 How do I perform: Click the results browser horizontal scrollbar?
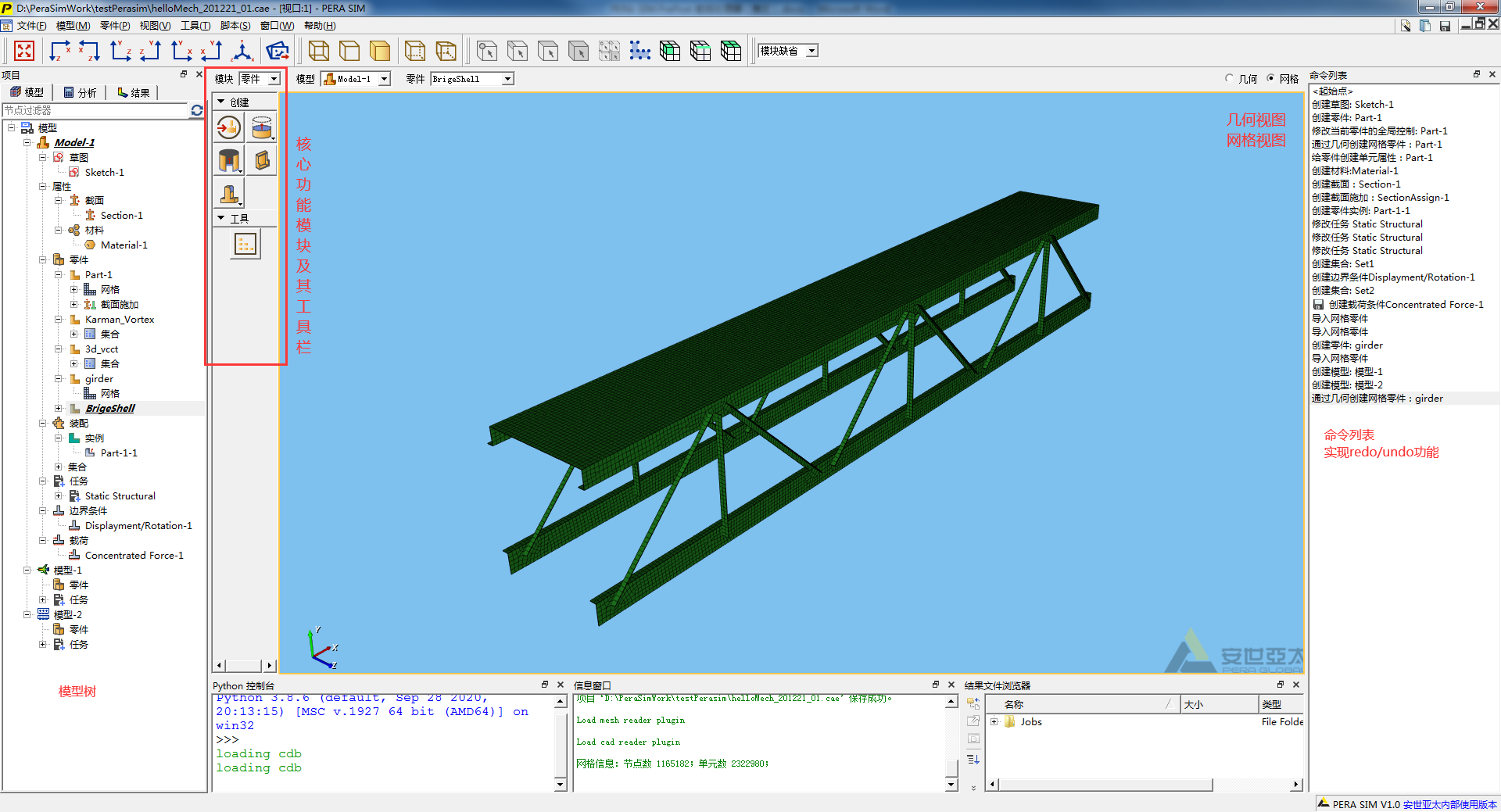coord(1105,784)
